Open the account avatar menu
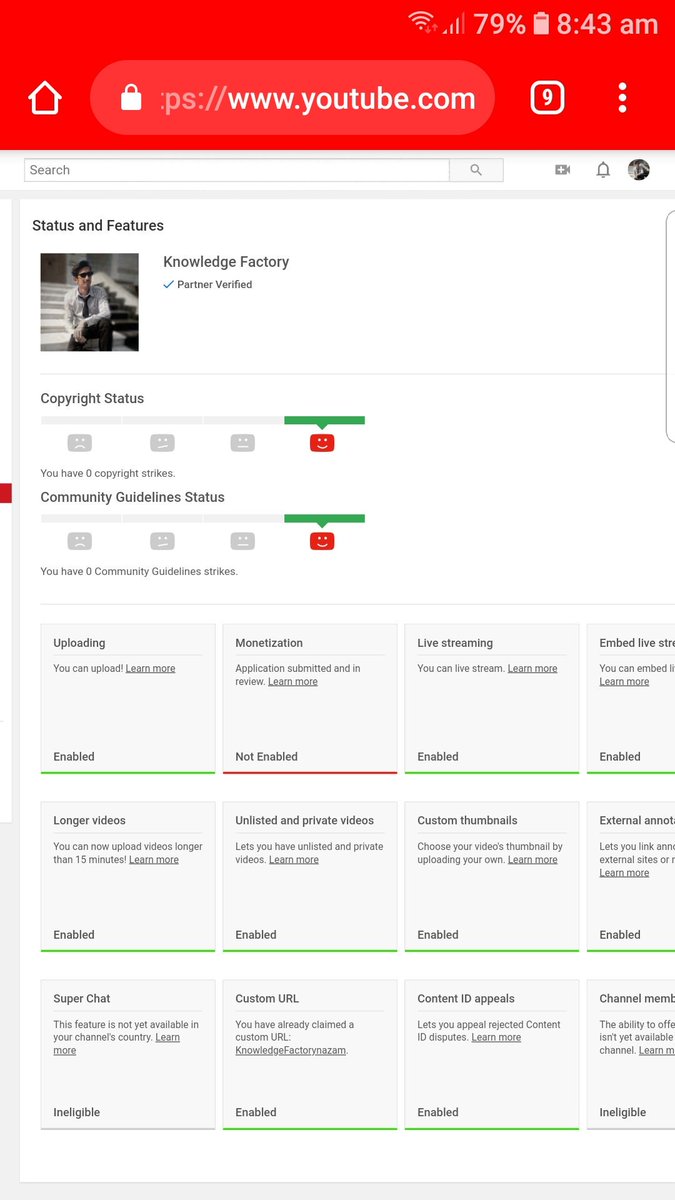This screenshot has height=1200, width=675. click(x=639, y=170)
